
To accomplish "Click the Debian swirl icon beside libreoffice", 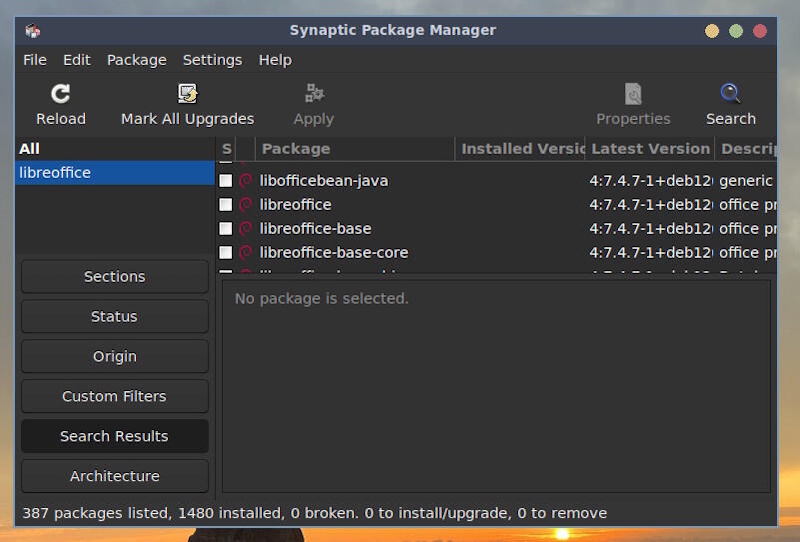I will (x=245, y=204).
